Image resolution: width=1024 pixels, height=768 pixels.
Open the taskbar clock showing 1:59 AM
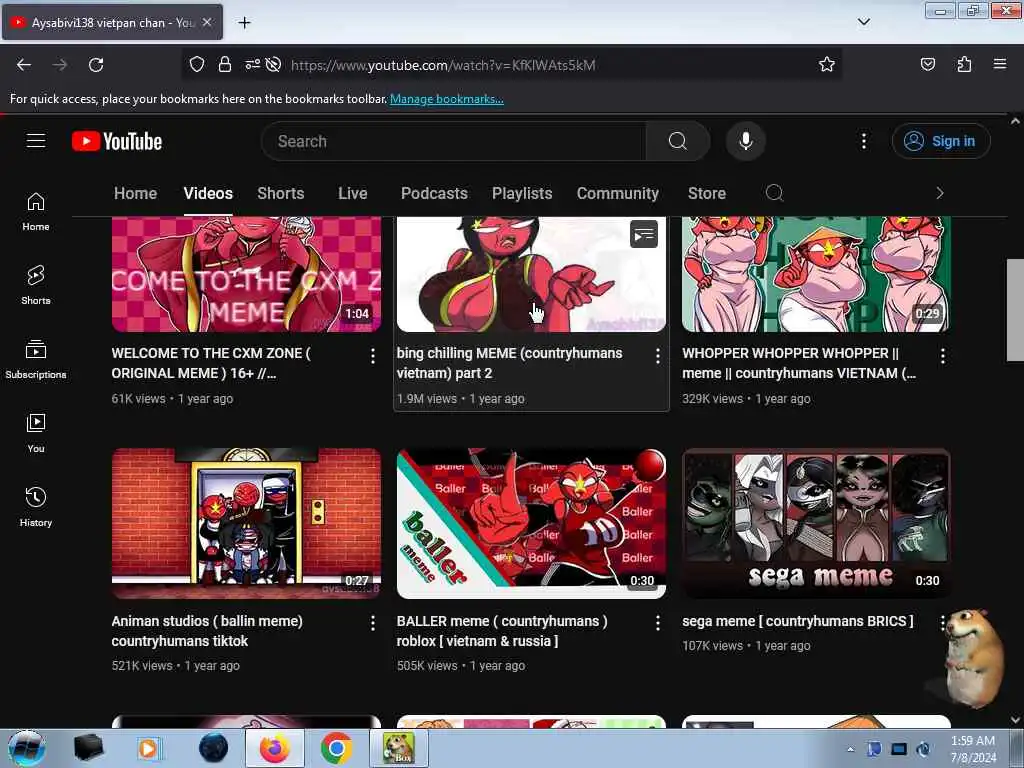(973, 749)
